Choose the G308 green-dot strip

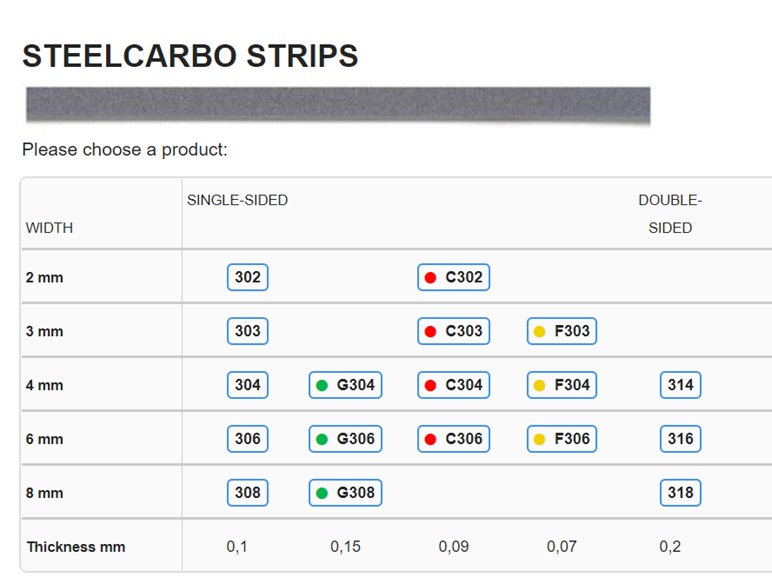click(x=346, y=492)
